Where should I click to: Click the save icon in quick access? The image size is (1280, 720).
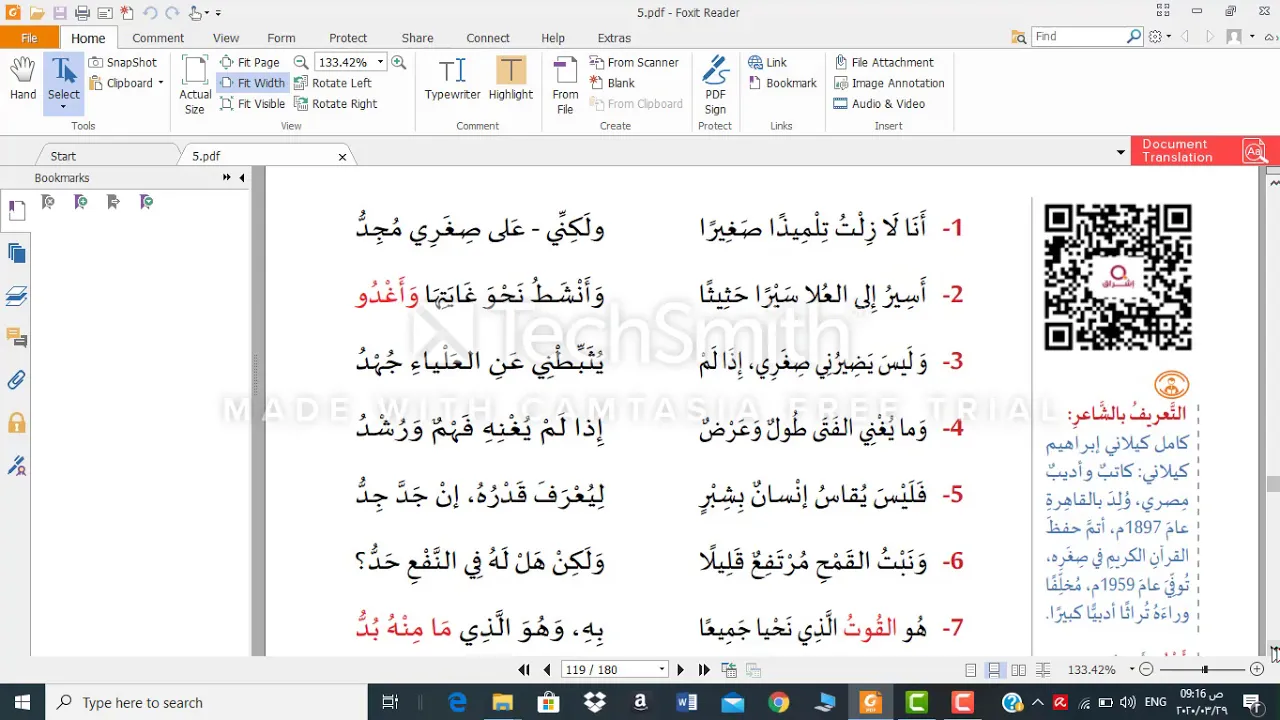coord(60,13)
